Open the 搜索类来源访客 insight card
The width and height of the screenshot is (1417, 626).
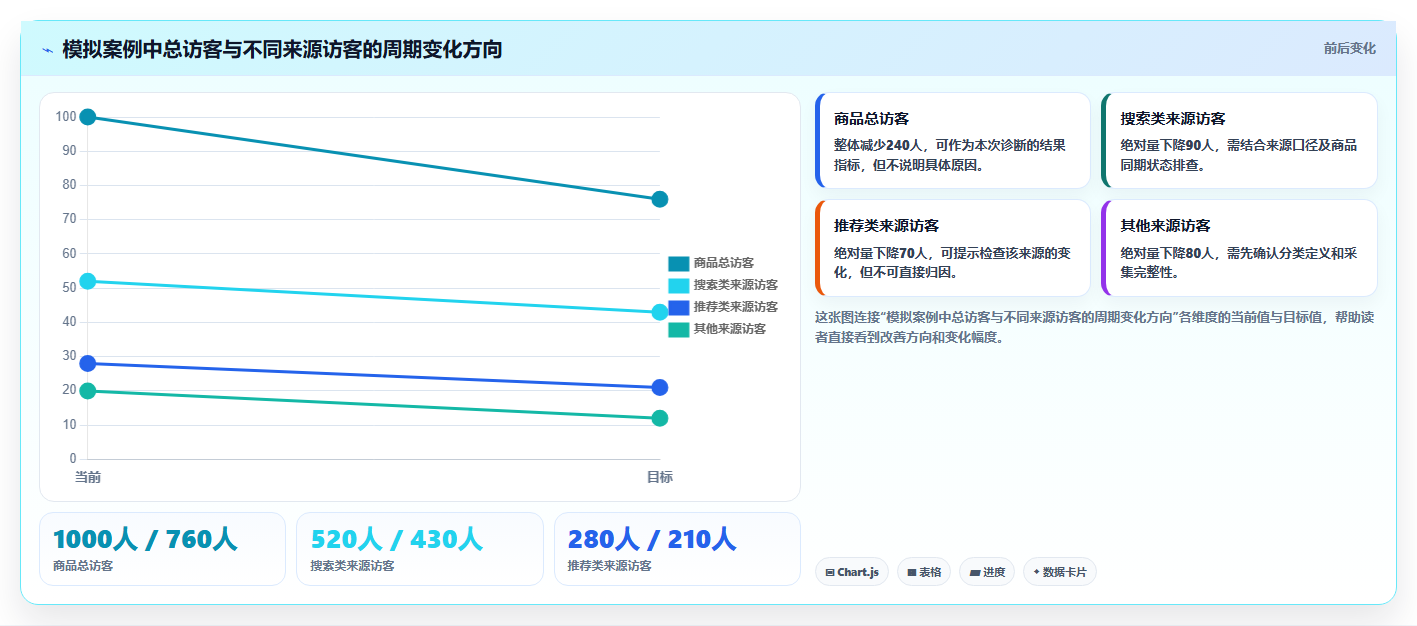(1239, 140)
